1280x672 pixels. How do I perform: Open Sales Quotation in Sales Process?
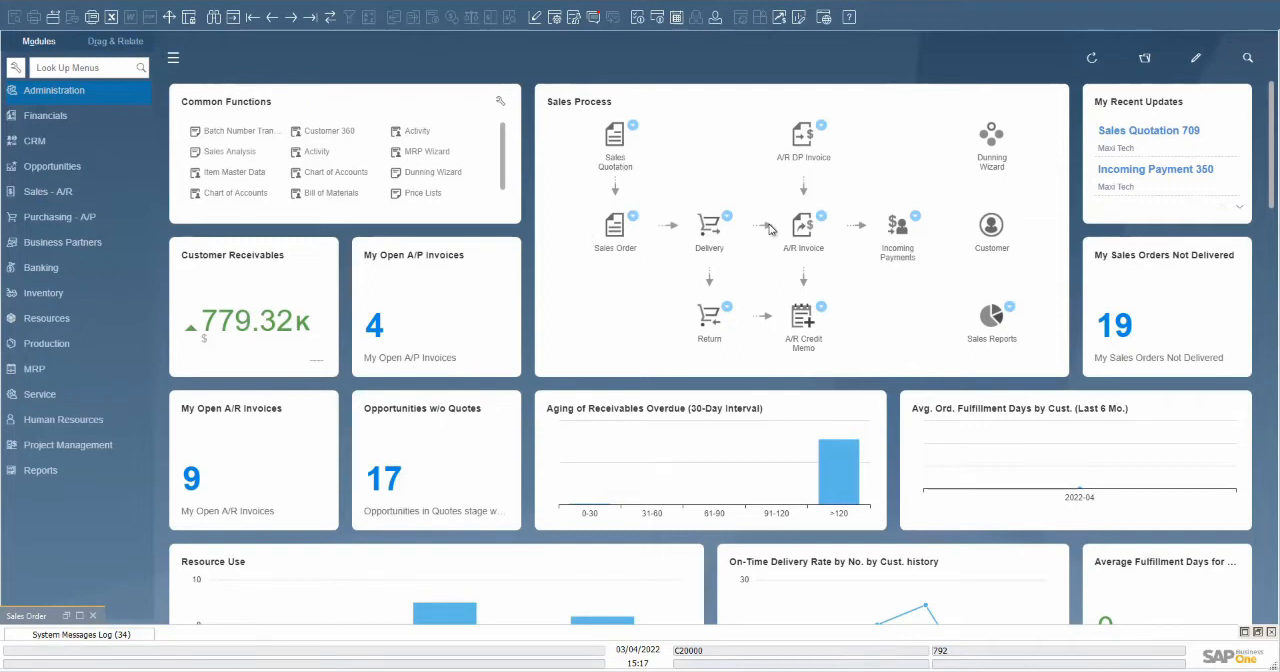pos(614,134)
